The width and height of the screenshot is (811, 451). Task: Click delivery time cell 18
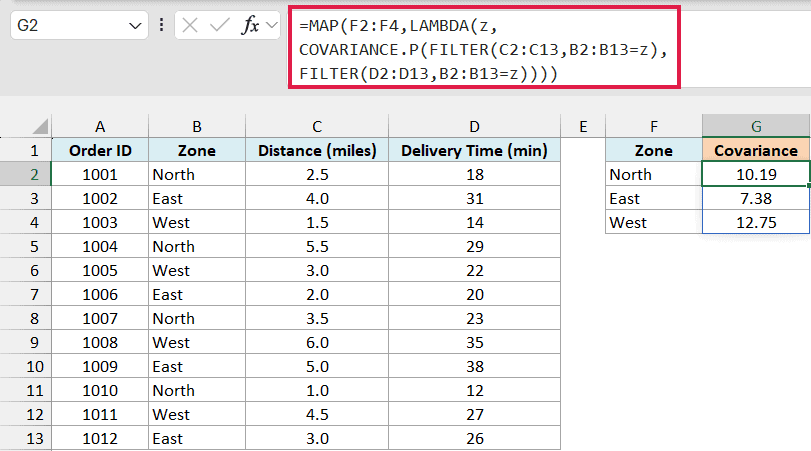pyautogui.click(x=474, y=174)
